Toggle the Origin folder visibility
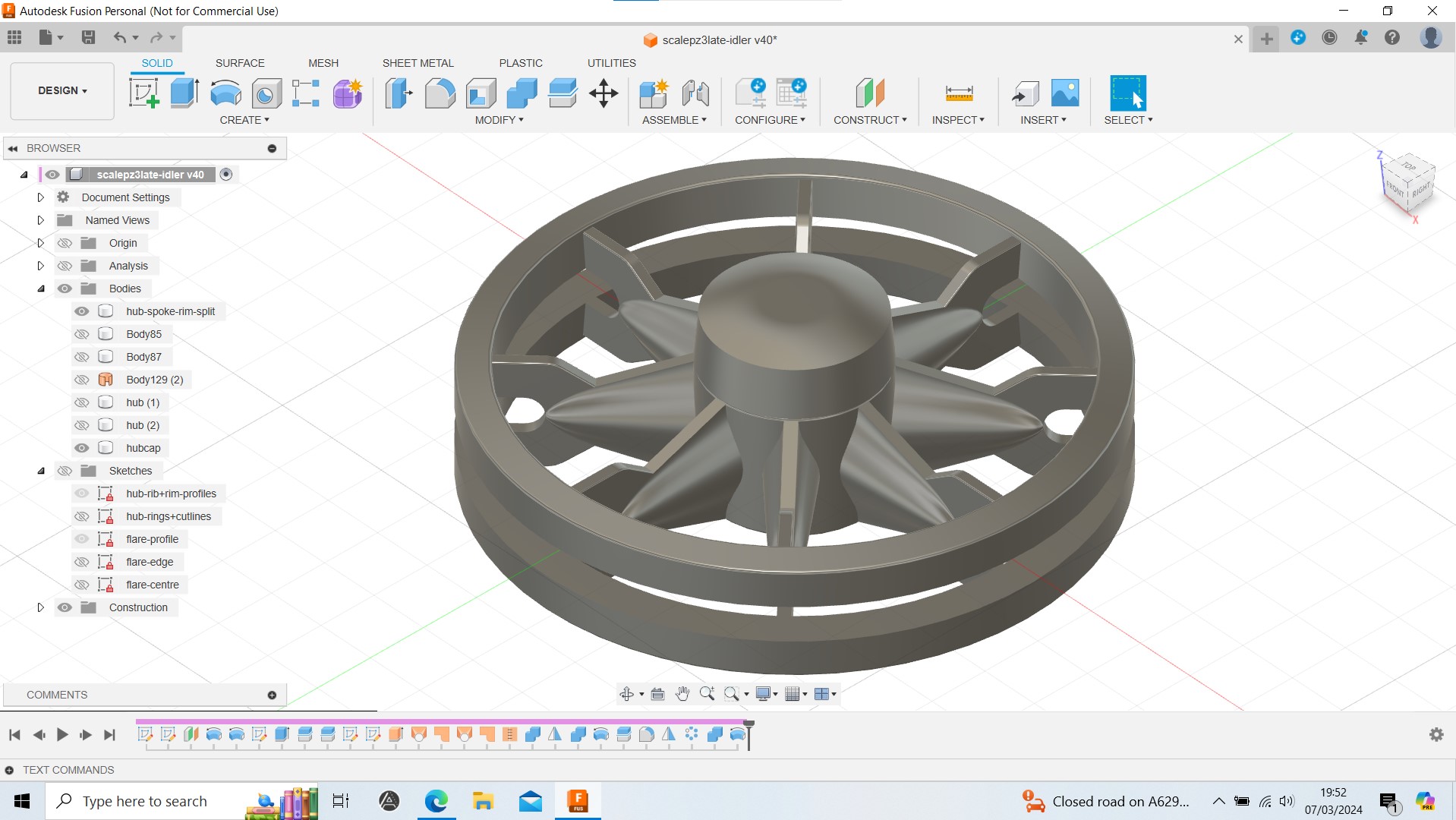 click(65, 243)
